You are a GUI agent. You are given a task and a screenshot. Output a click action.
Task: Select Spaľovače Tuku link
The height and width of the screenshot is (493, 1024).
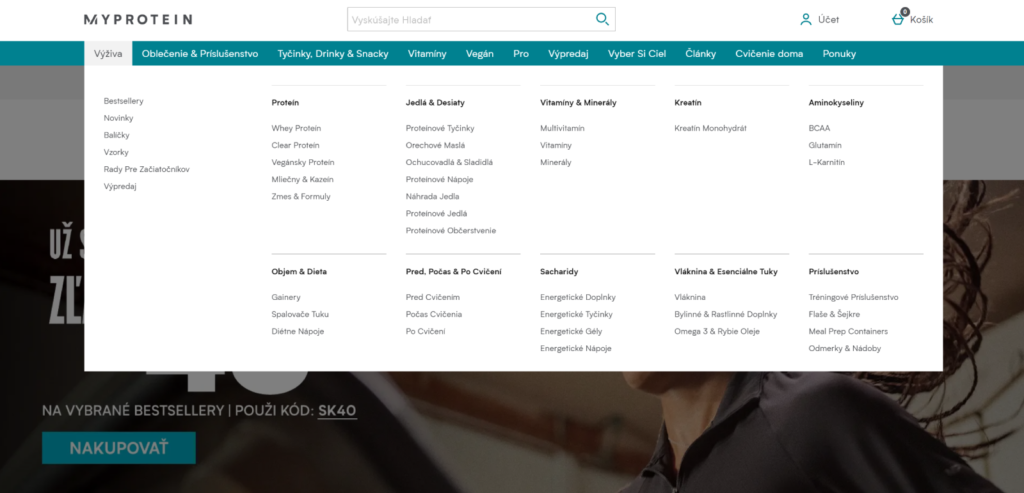pos(300,314)
